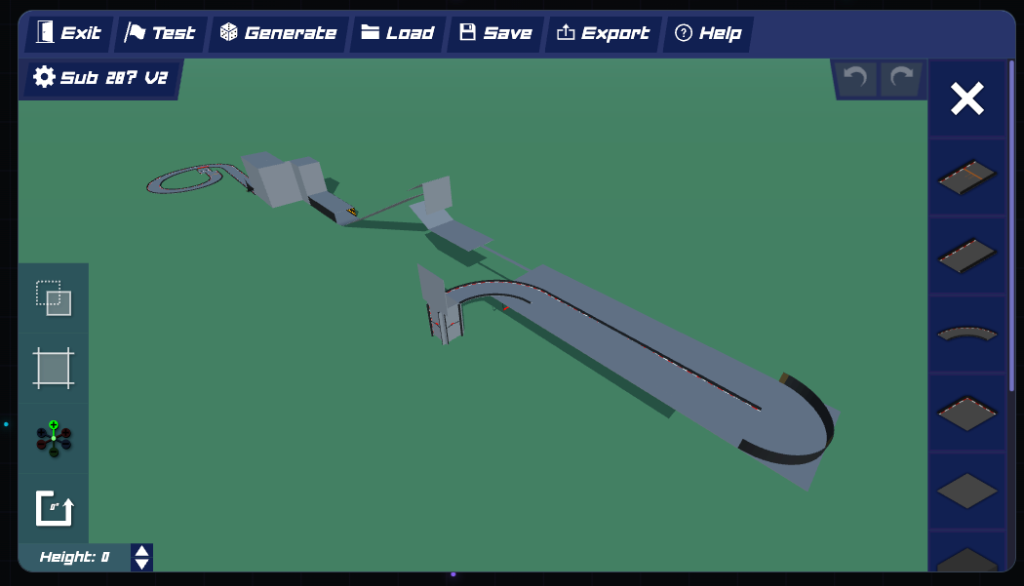Select the plain flat block piece
The width and height of the screenshot is (1024, 586).
click(967, 491)
